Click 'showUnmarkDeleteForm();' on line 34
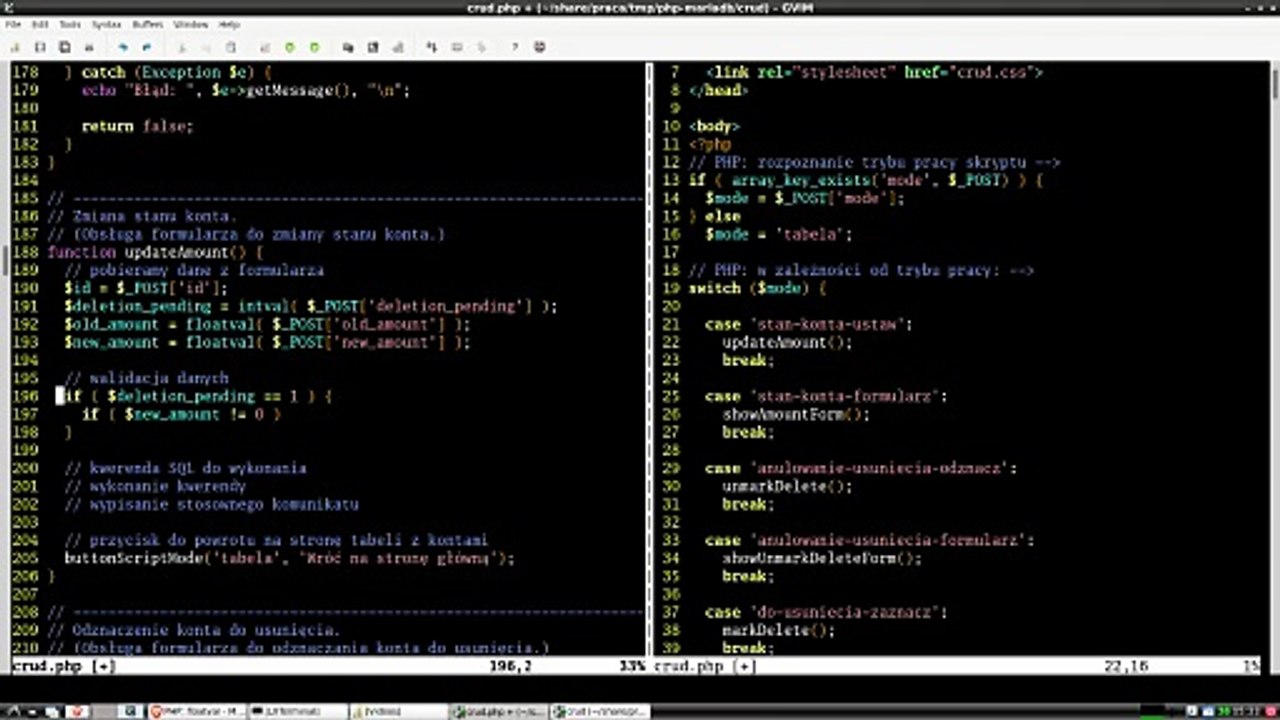1280x720 pixels. 822,558
